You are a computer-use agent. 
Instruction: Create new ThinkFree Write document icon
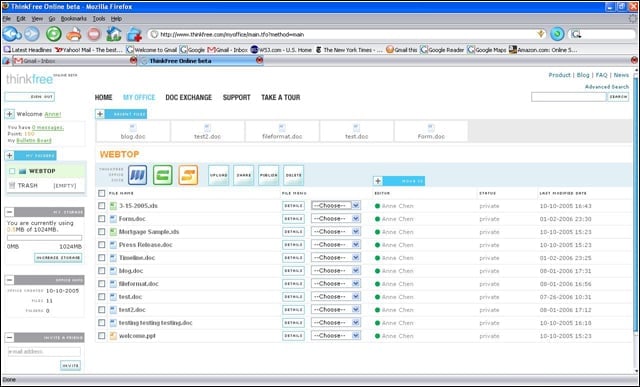click(x=138, y=175)
